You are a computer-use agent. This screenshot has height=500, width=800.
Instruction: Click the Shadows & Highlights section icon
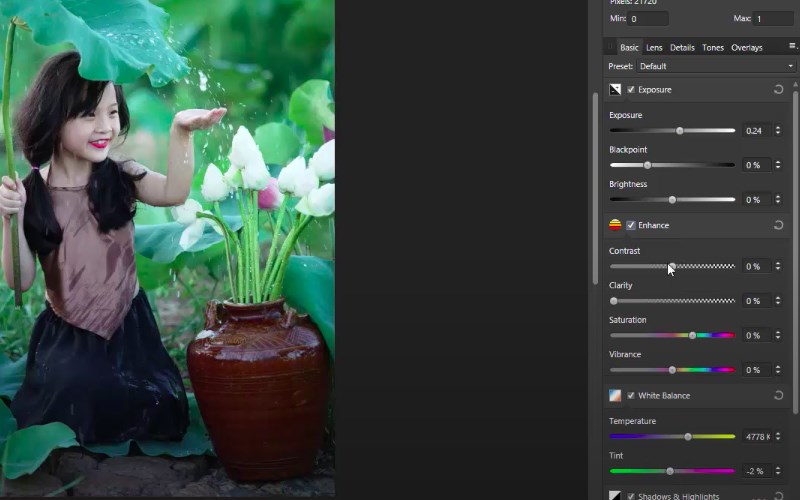point(615,496)
